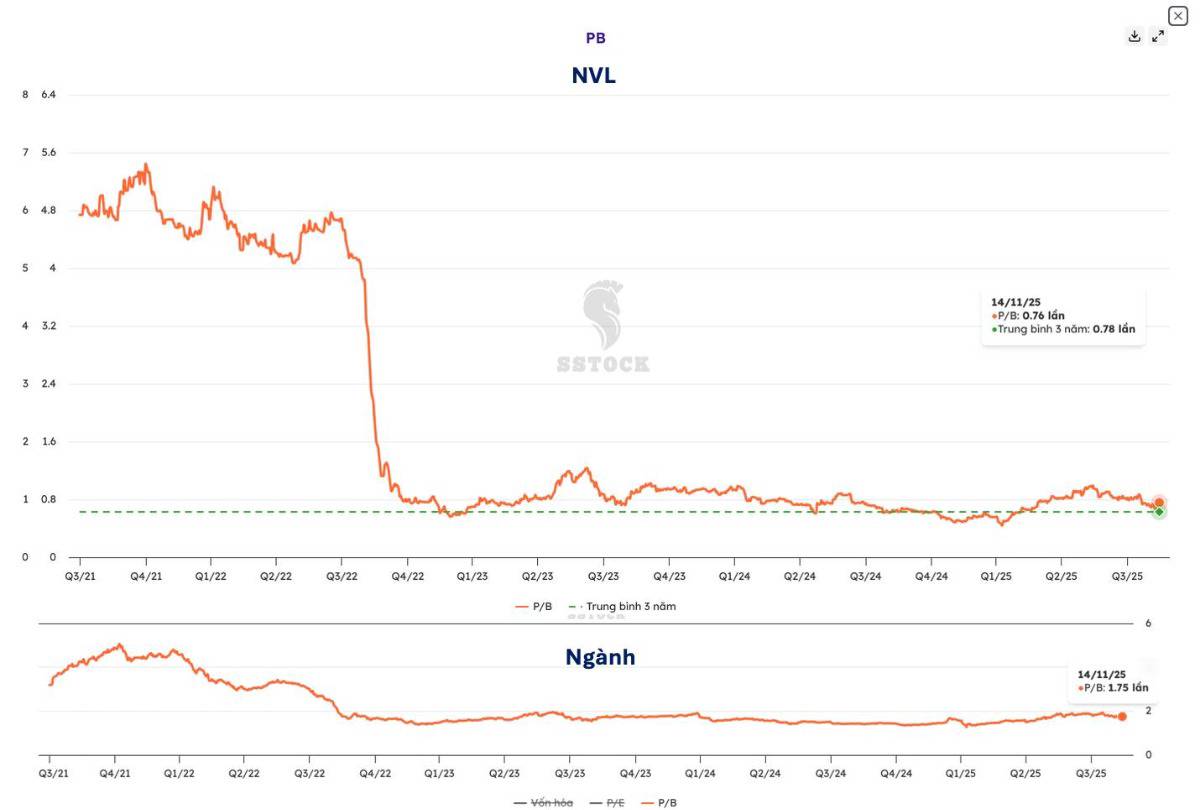
Task: Download the PB chart image
Action: (1134, 36)
